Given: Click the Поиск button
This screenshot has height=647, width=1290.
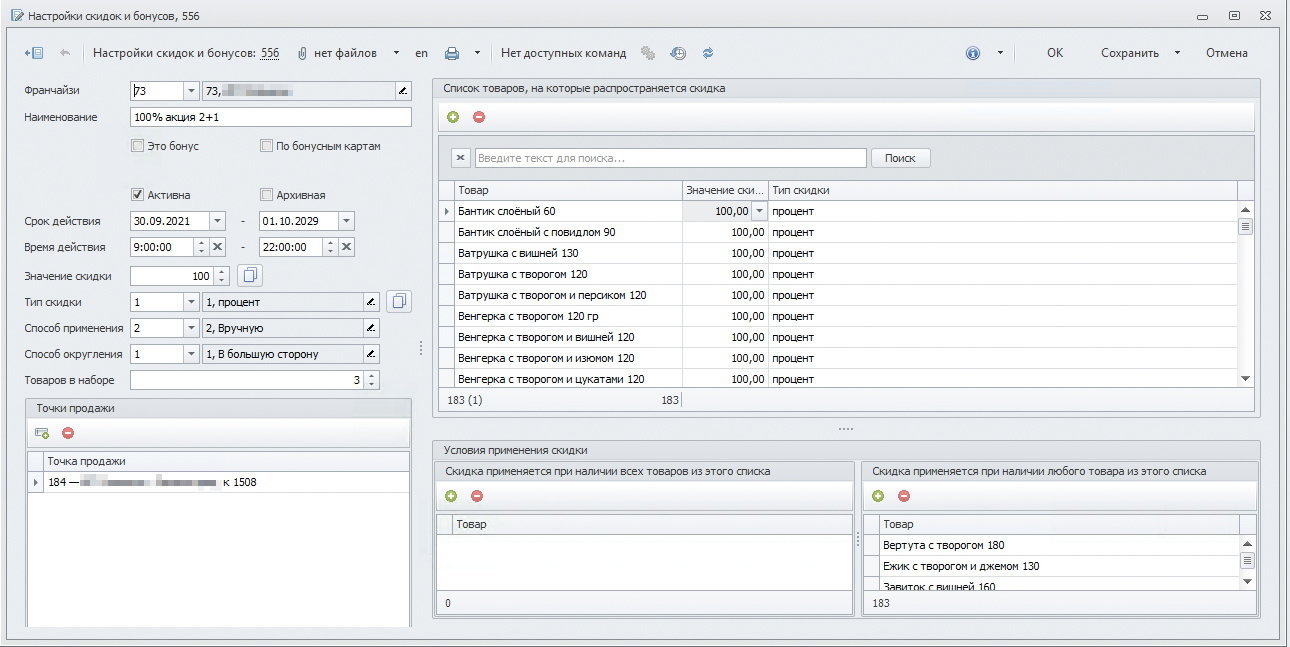Looking at the screenshot, I should coord(900,158).
